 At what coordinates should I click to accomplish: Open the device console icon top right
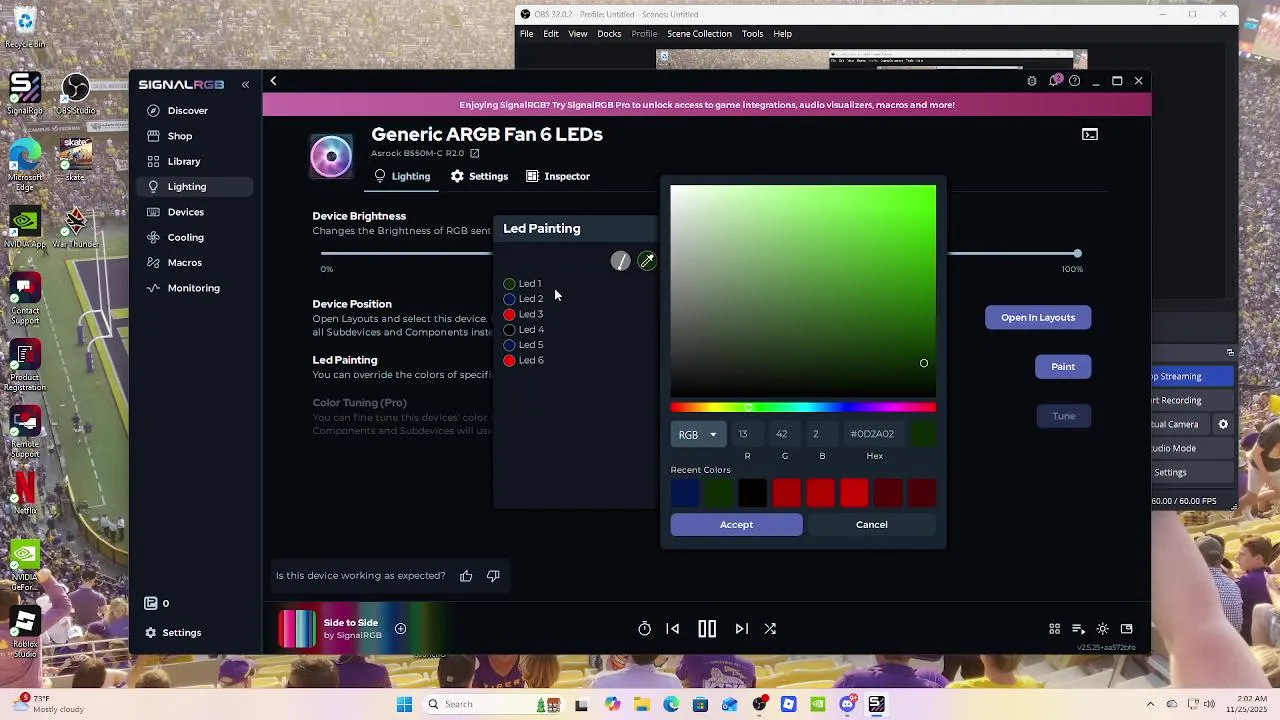(x=1090, y=134)
